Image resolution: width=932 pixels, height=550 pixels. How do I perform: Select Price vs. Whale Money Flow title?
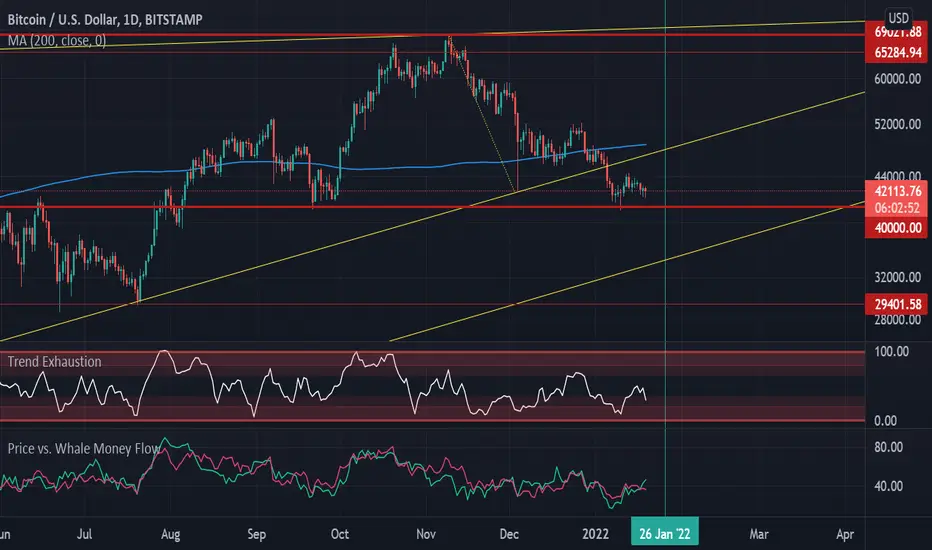point(84,448)
